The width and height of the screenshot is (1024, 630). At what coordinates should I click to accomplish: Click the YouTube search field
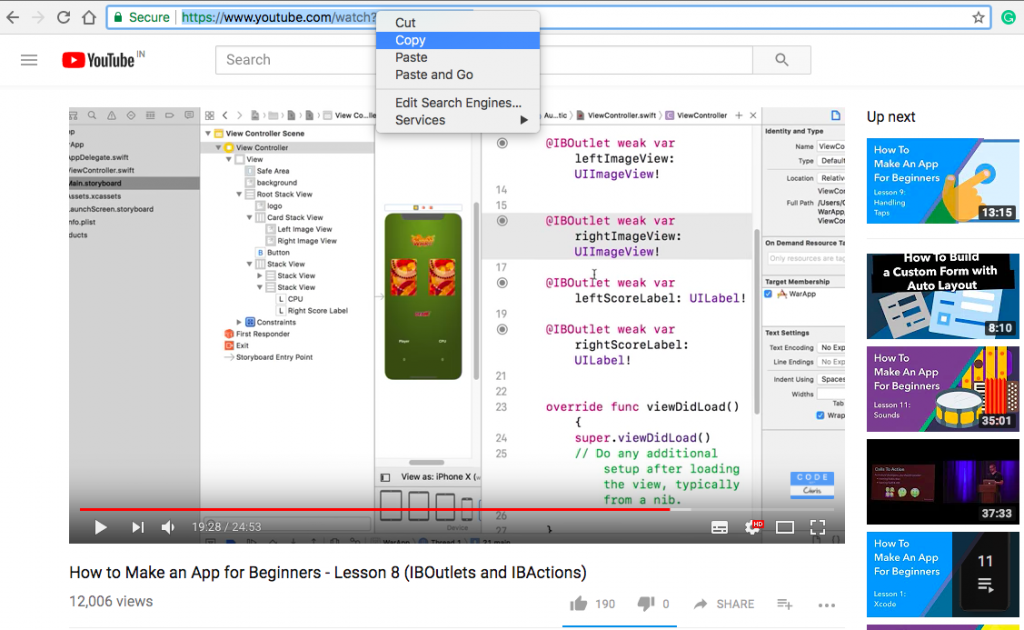[x=484, y=60]
